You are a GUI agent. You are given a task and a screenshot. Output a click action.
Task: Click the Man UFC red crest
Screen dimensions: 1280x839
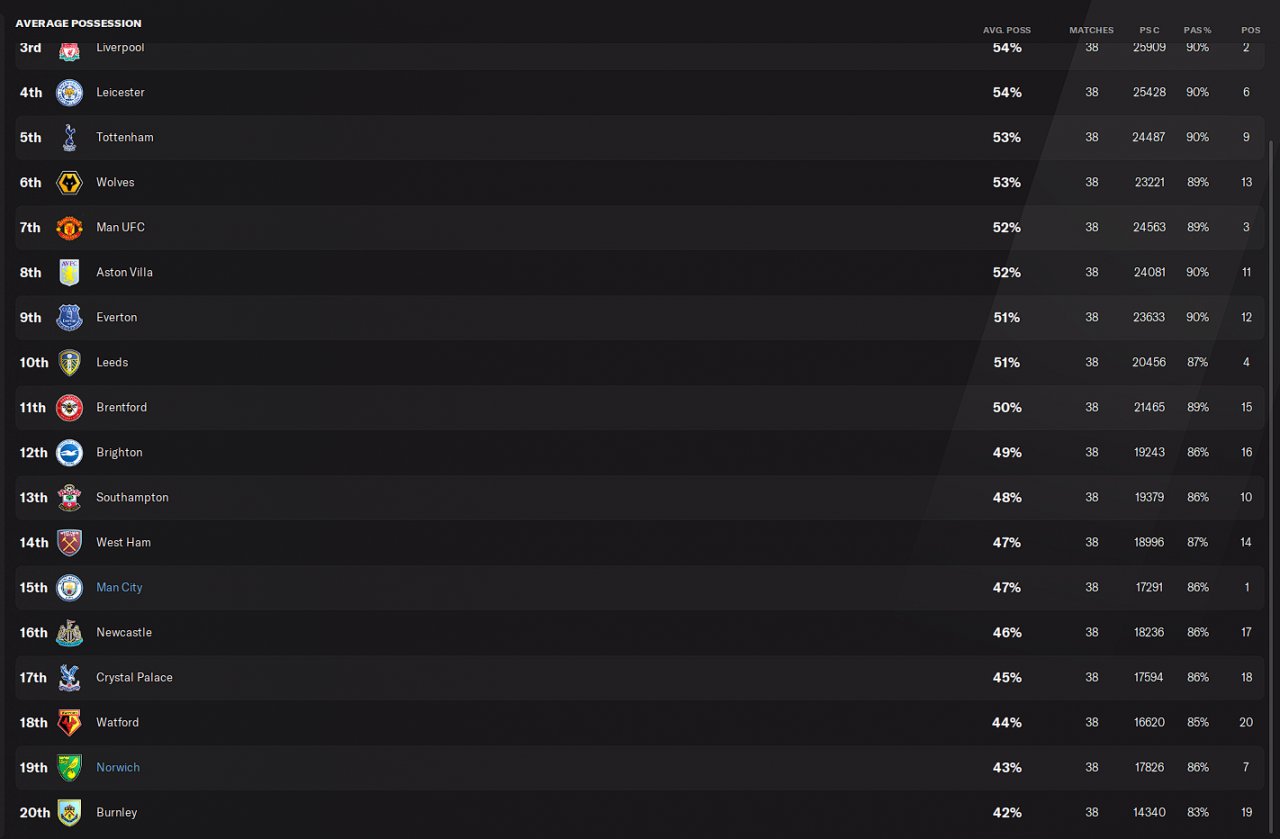[69, 227]
